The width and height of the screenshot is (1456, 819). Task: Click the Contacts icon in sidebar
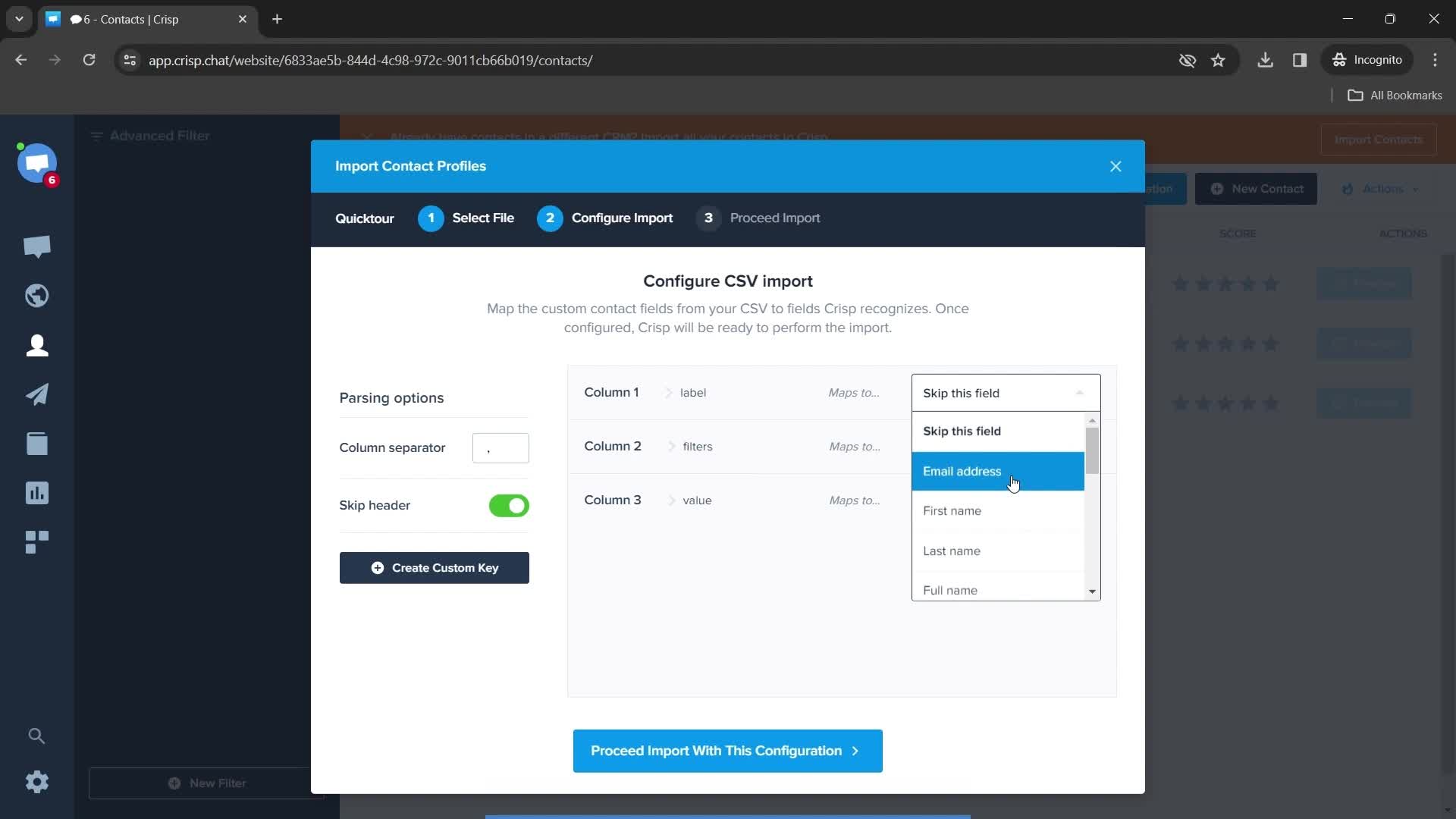coord(37,345)
